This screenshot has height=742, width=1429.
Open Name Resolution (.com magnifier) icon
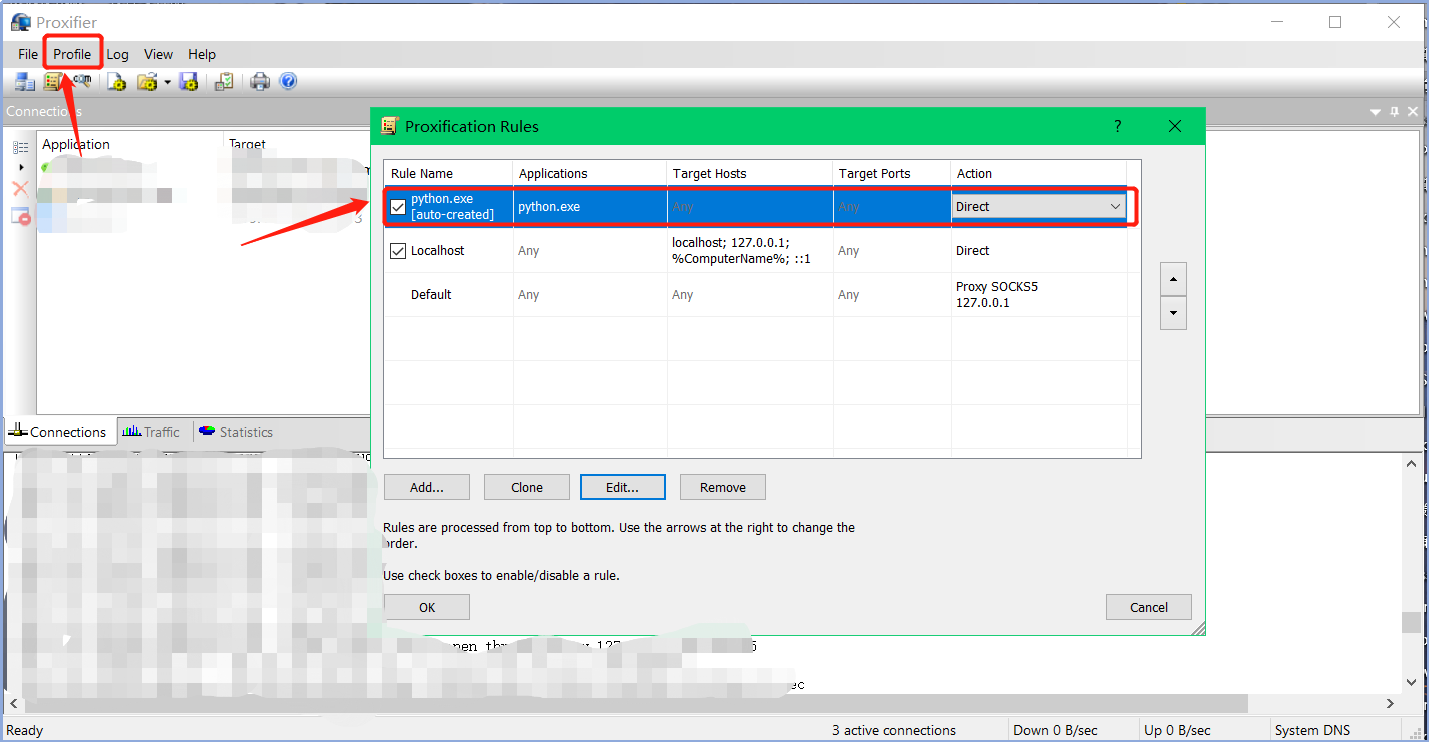point(82,82)
